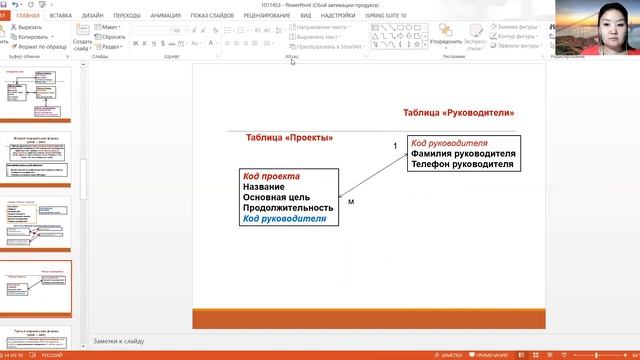Select the Oval shape in shapes gallery

409,28
